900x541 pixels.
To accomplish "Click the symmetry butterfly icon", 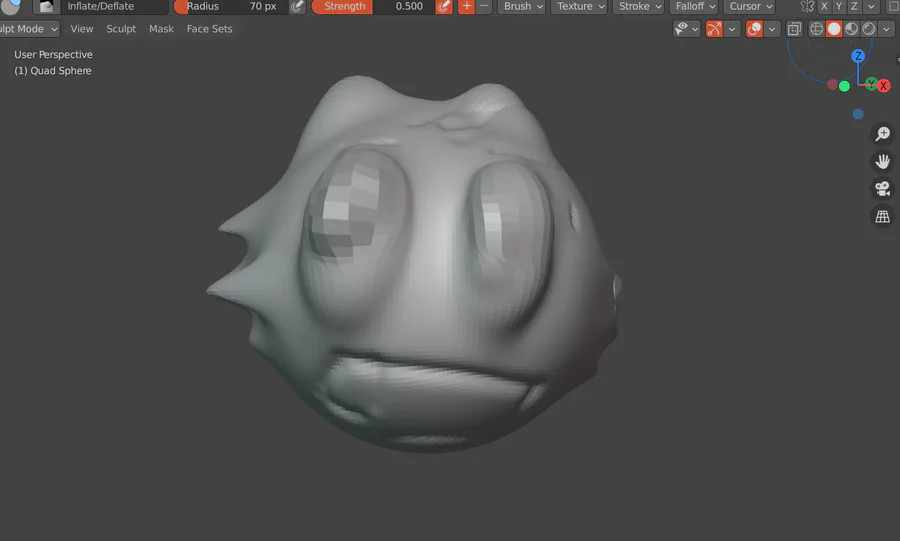I will 807,6.
